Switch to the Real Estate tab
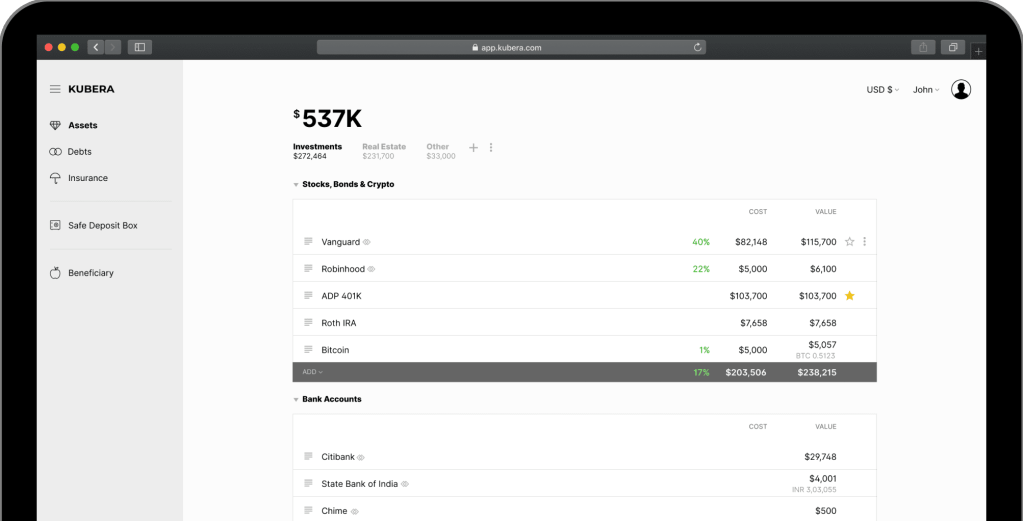The height and width of the screenshot is (521, 1023). (383, 151)
